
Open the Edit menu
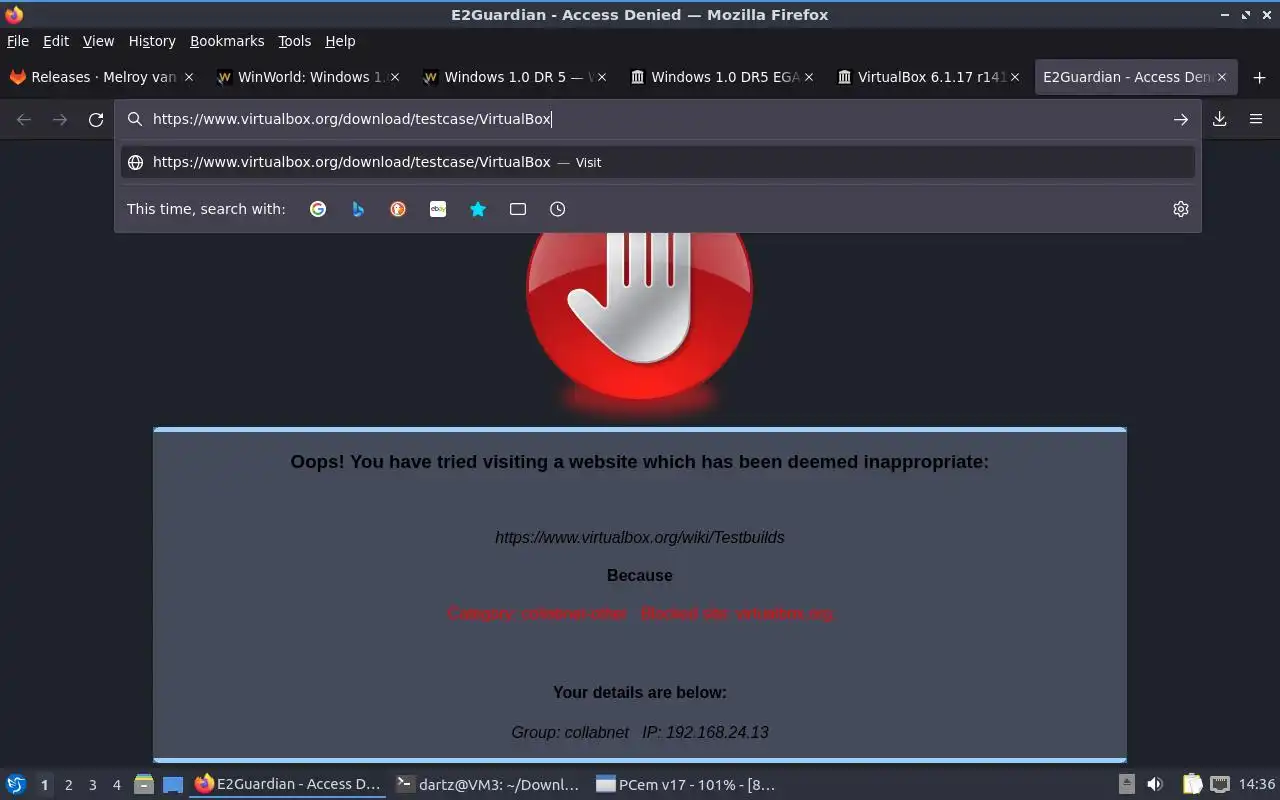pyautogui.click(x=56, y=41)
